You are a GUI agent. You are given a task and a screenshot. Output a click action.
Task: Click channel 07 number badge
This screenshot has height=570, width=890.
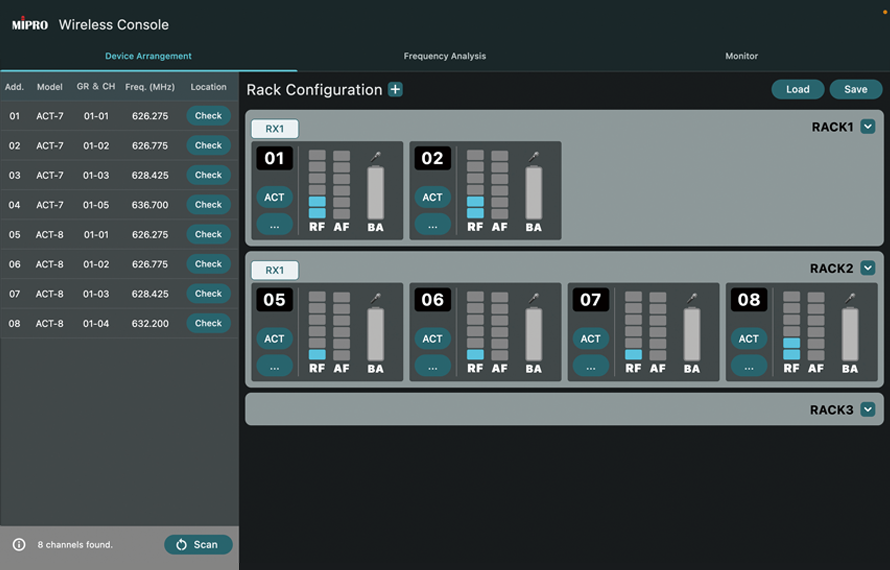(x=590, y=299)
